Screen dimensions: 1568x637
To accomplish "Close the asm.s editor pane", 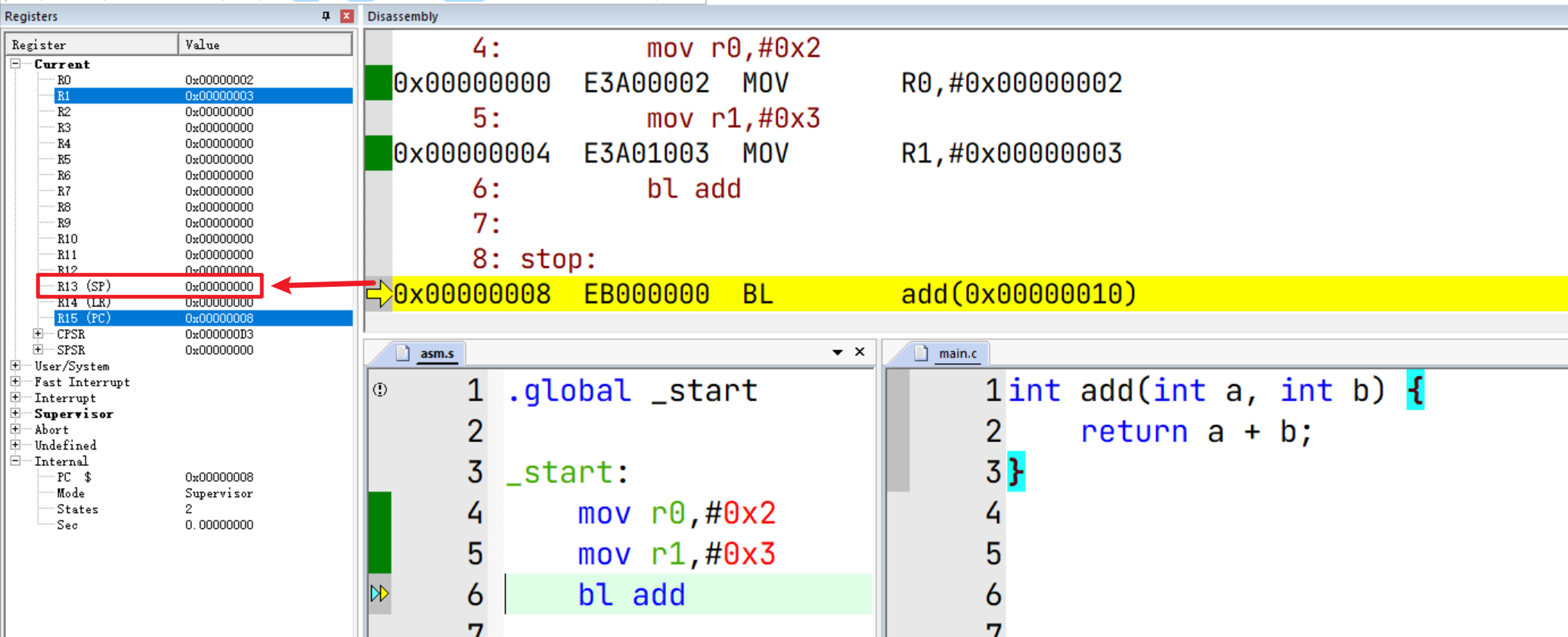I will pos(860,352).
